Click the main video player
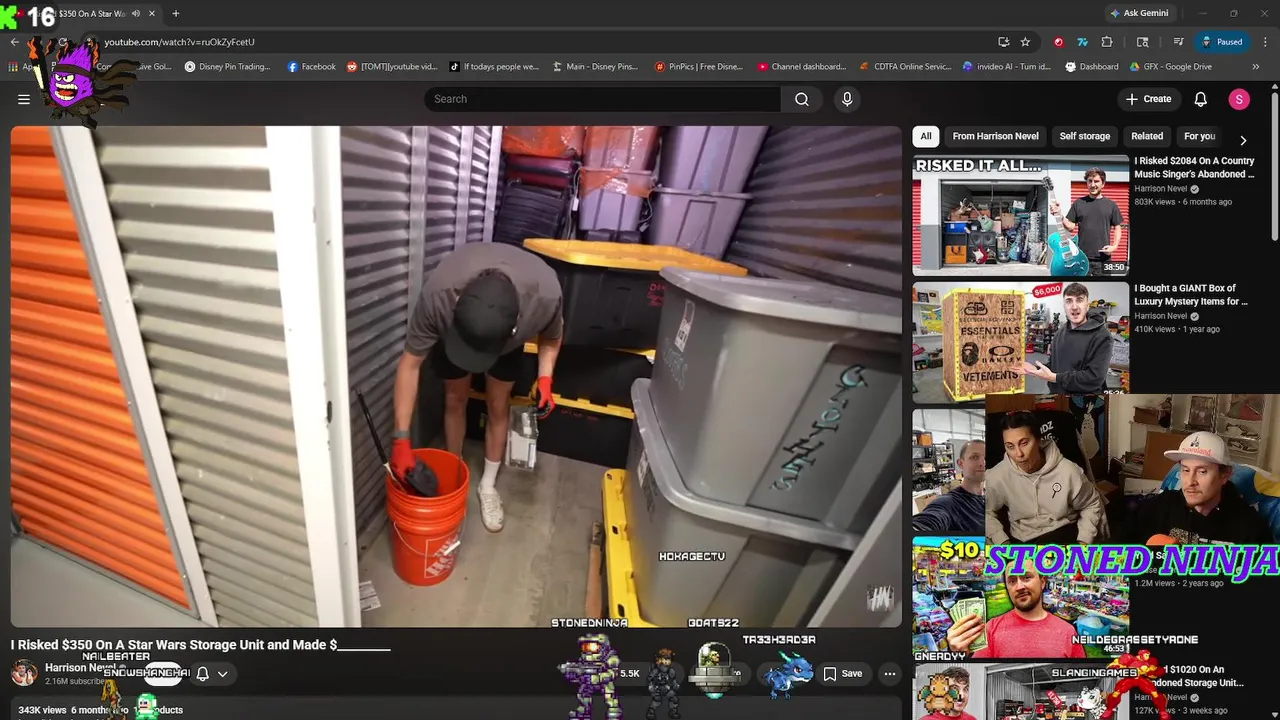The height and width of the screenshot is (720, 1280). (456, 376)
